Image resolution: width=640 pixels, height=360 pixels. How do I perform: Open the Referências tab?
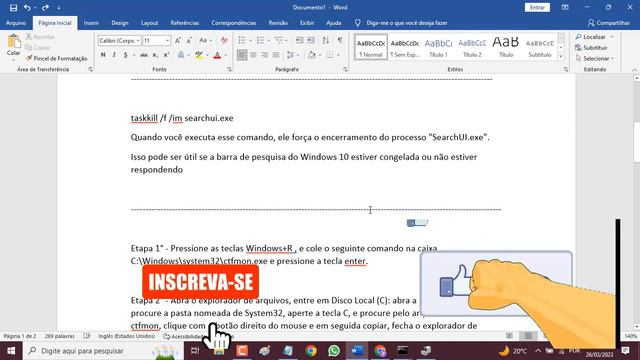(185, 23)
